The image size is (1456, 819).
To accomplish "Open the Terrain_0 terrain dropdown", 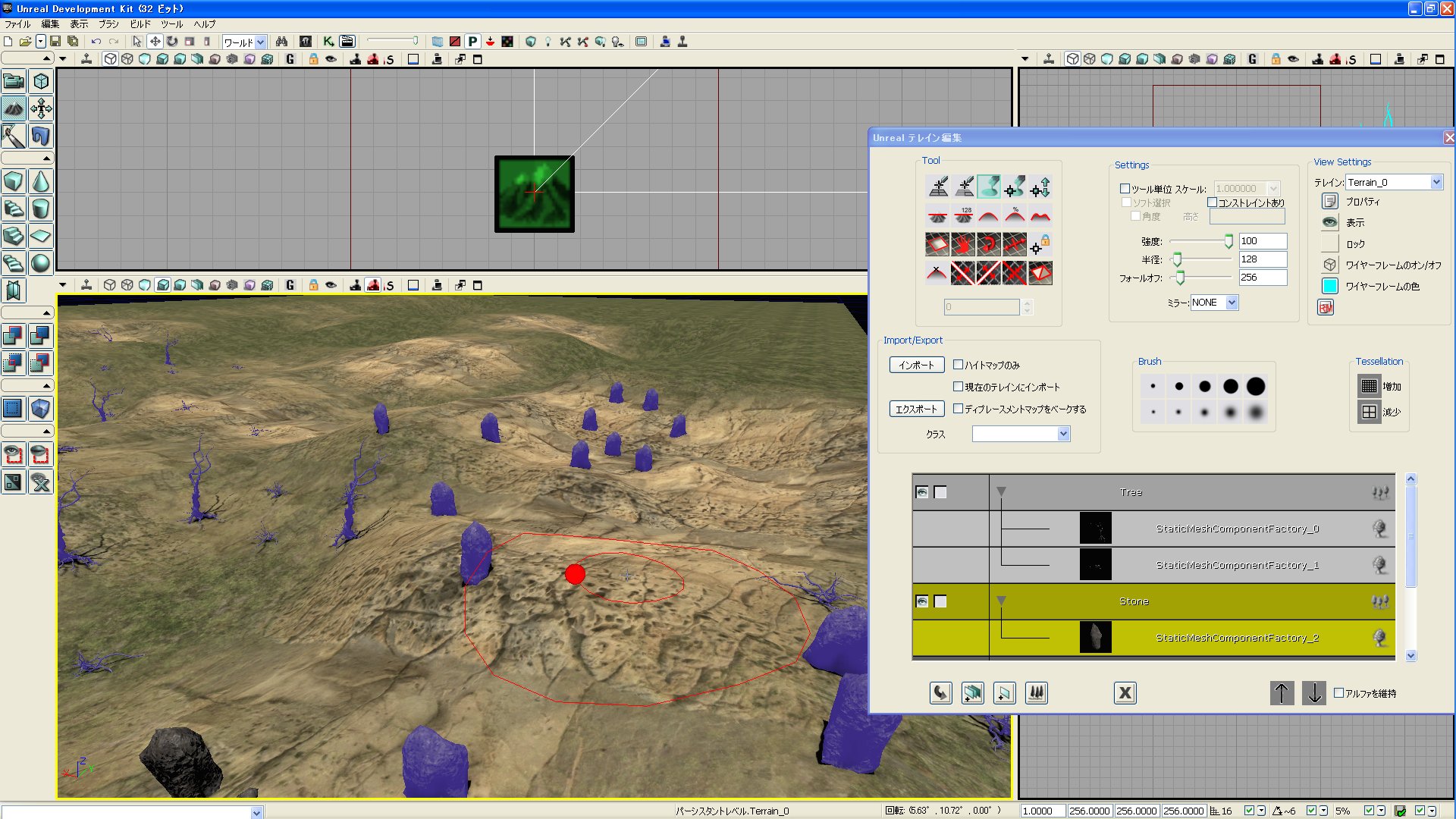I will 1436,182.
